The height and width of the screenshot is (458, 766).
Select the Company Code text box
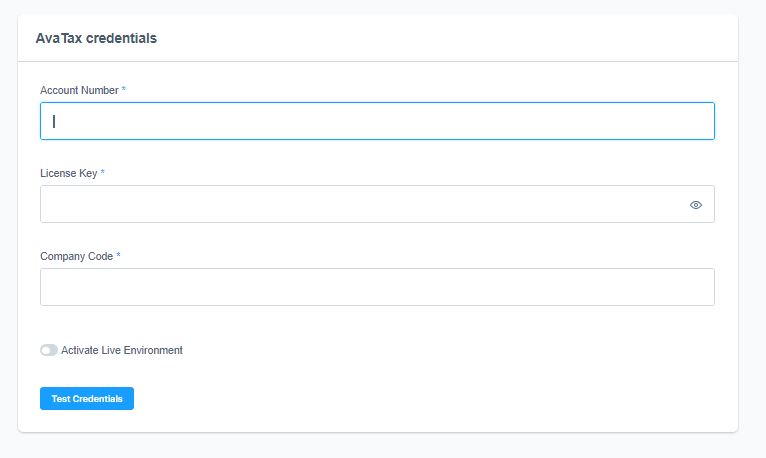[377, 287]
